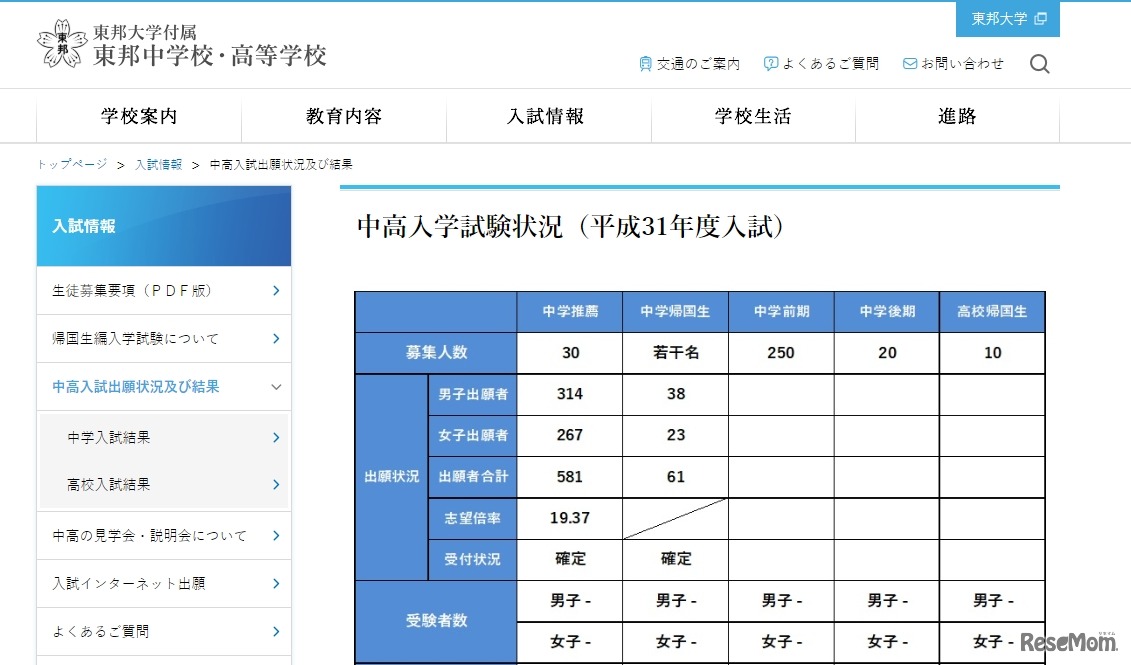Select 入試情報 in the main navigation
1131x665 pixels.
click(x=546, y=116)
